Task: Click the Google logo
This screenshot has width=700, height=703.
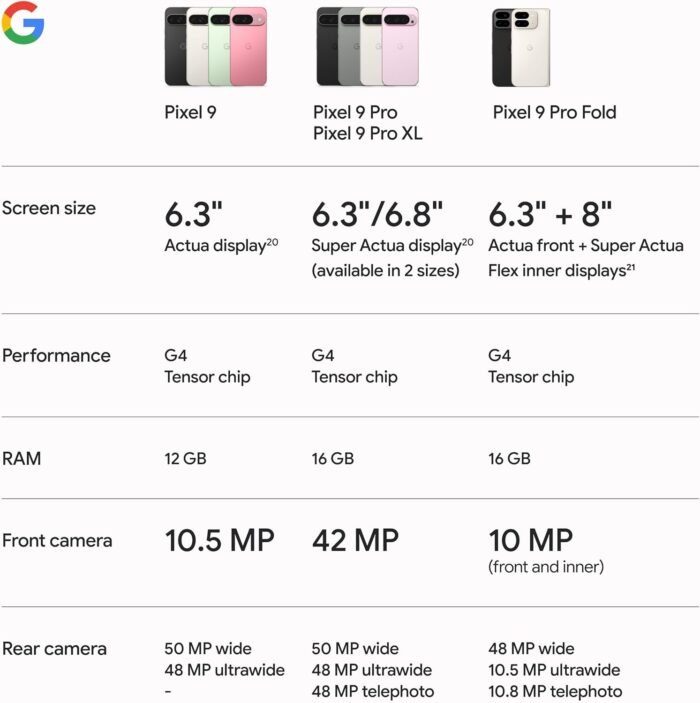Action: [x=22, y=22]
